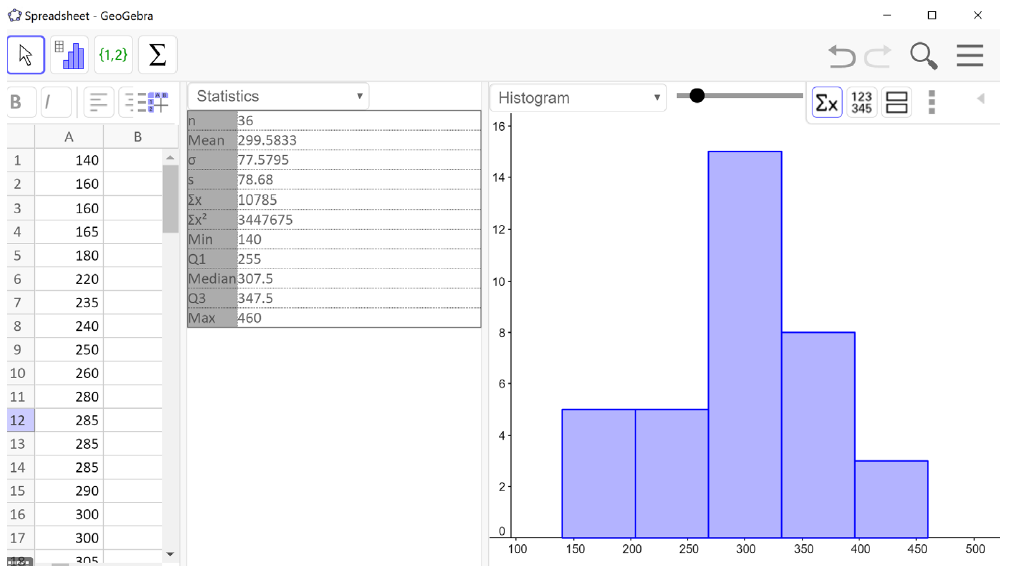Select cell with value 250

pyautogui.click(x=69, y=350)
